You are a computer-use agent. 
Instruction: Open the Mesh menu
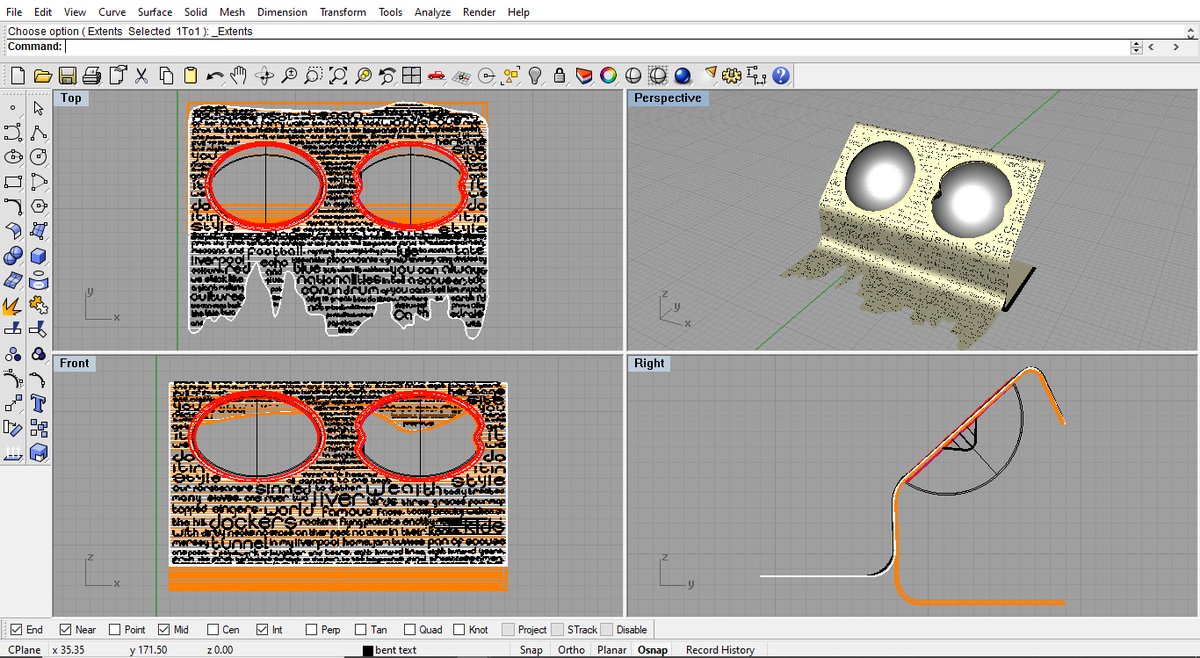click(232, 12)
